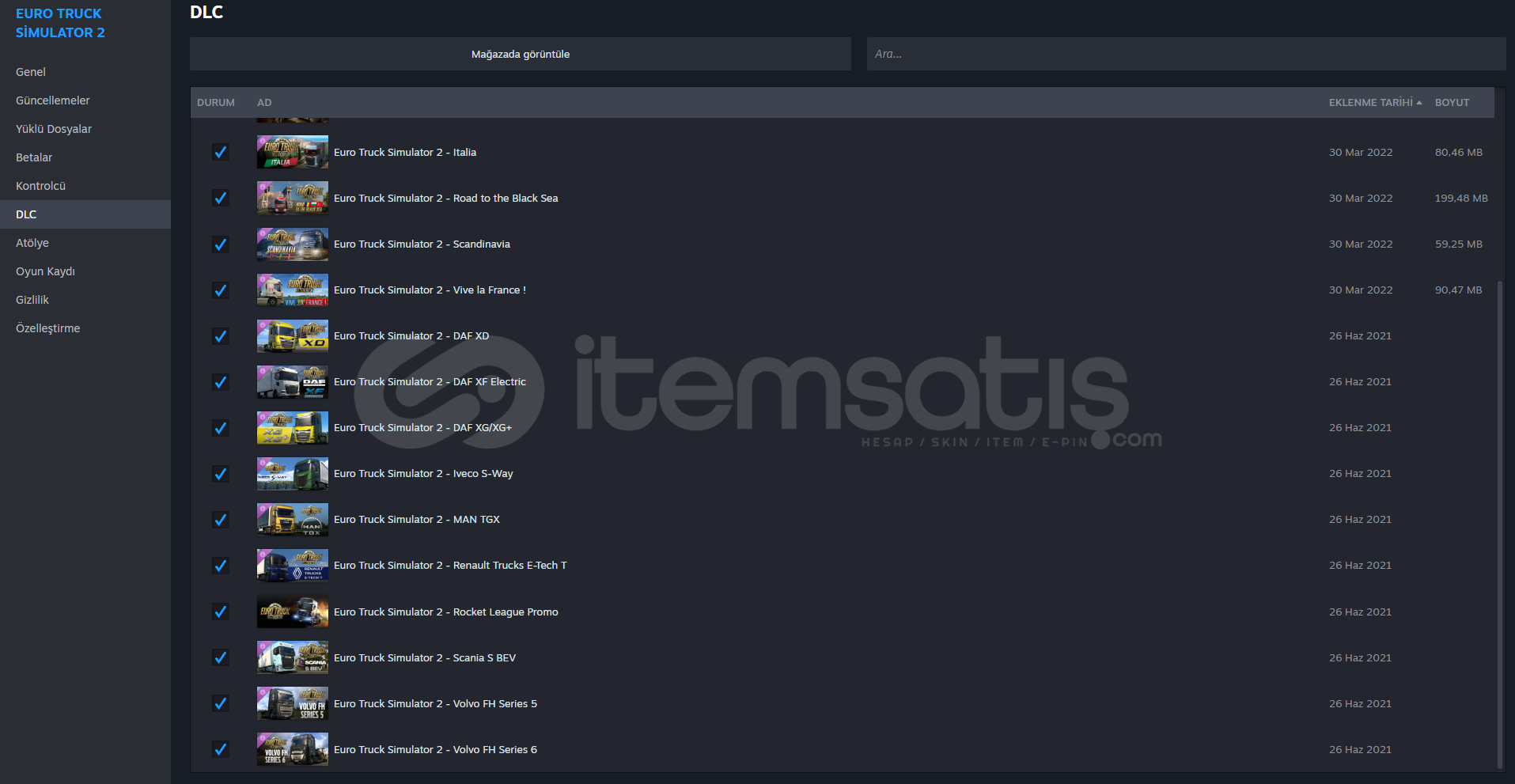Open Kontrolcü settings
Viewport: 1515px width, 784px height.
pyautogui.click(x=85, y=186)
